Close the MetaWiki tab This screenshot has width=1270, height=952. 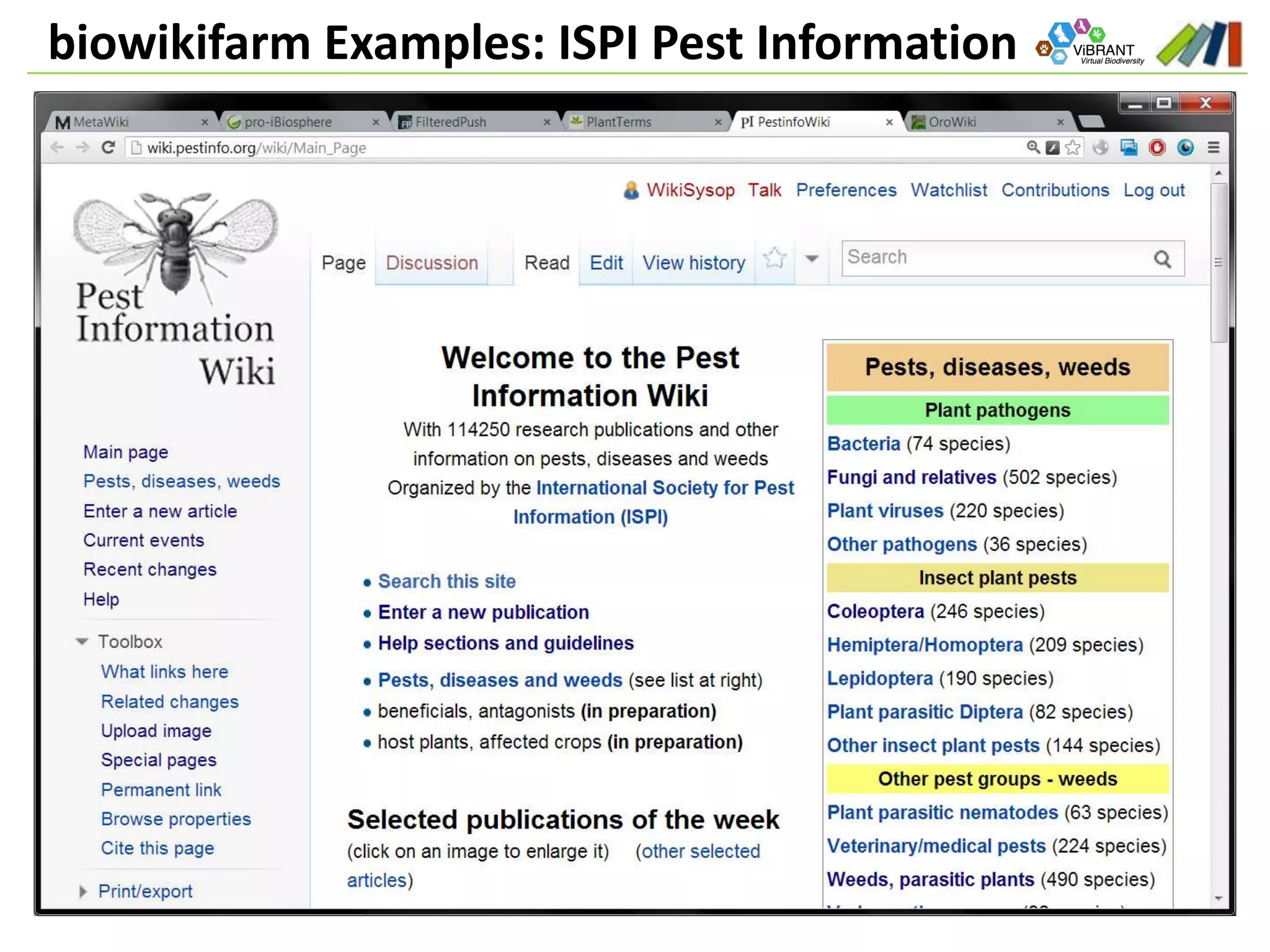pyautogui.click(x=205, y=123)
